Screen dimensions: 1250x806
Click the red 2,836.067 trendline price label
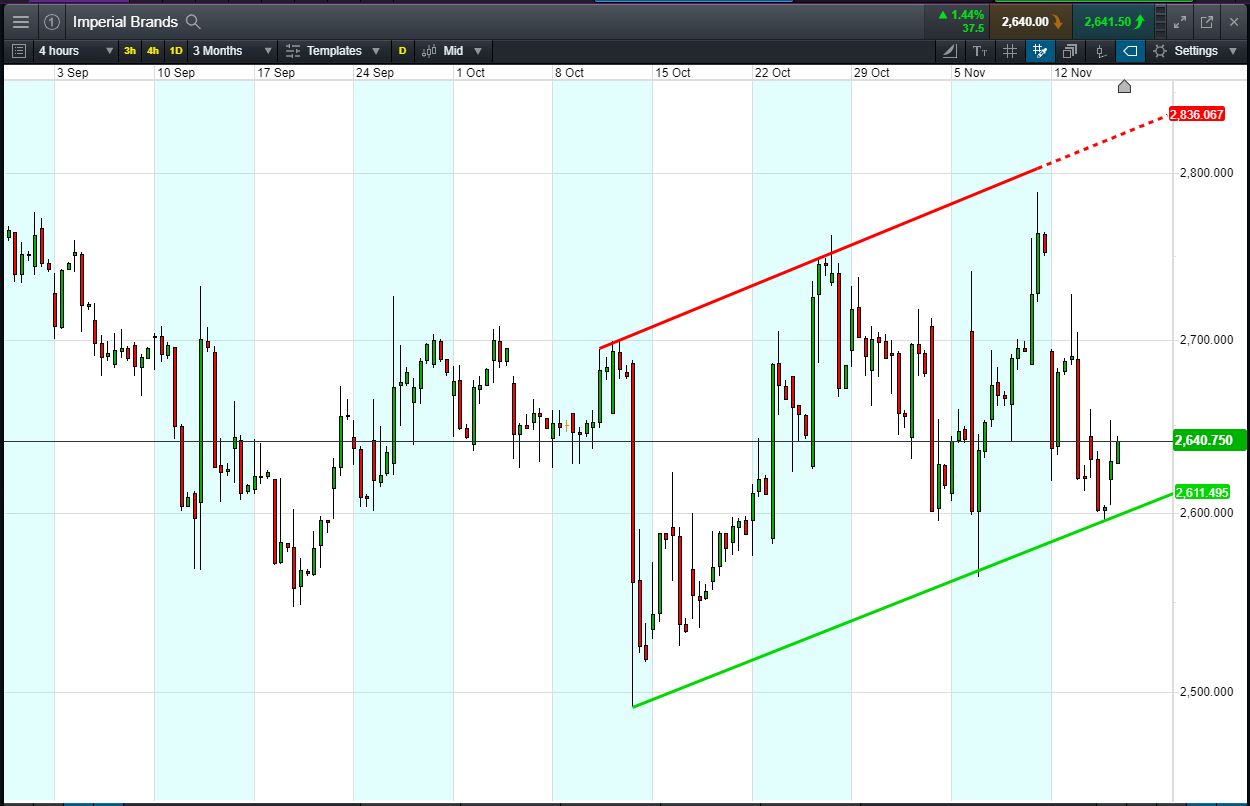coord(1198,114)
